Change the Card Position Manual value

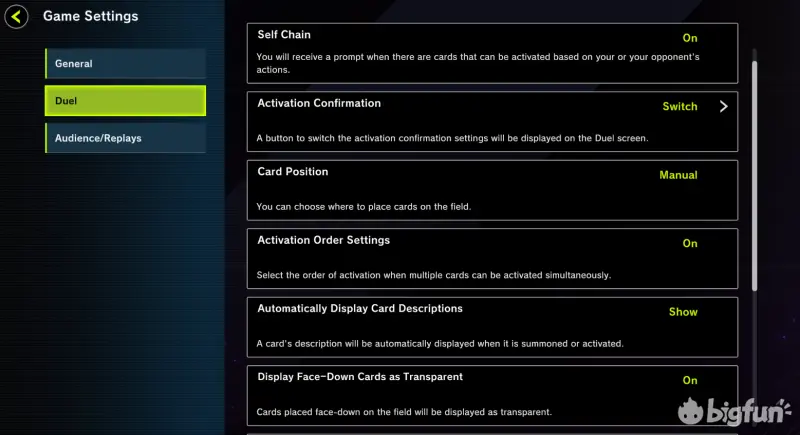pos(678,175)
